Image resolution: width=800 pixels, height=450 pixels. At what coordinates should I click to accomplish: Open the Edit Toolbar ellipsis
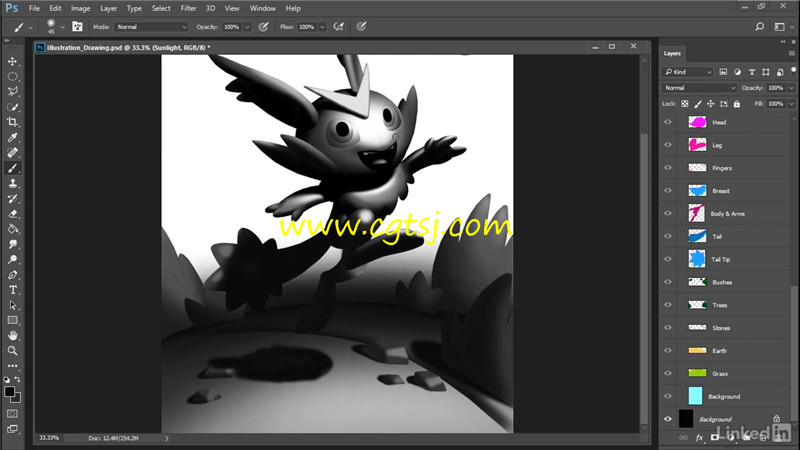click(12, 366)
